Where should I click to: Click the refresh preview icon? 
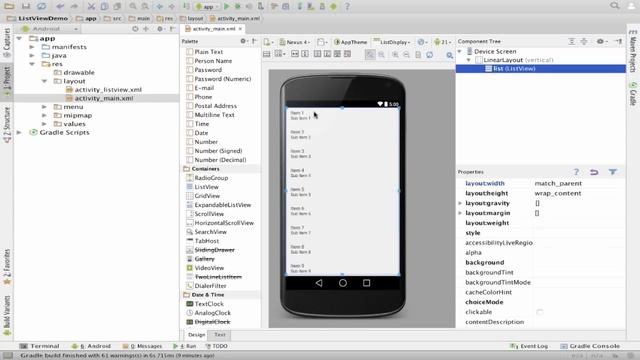429,54
